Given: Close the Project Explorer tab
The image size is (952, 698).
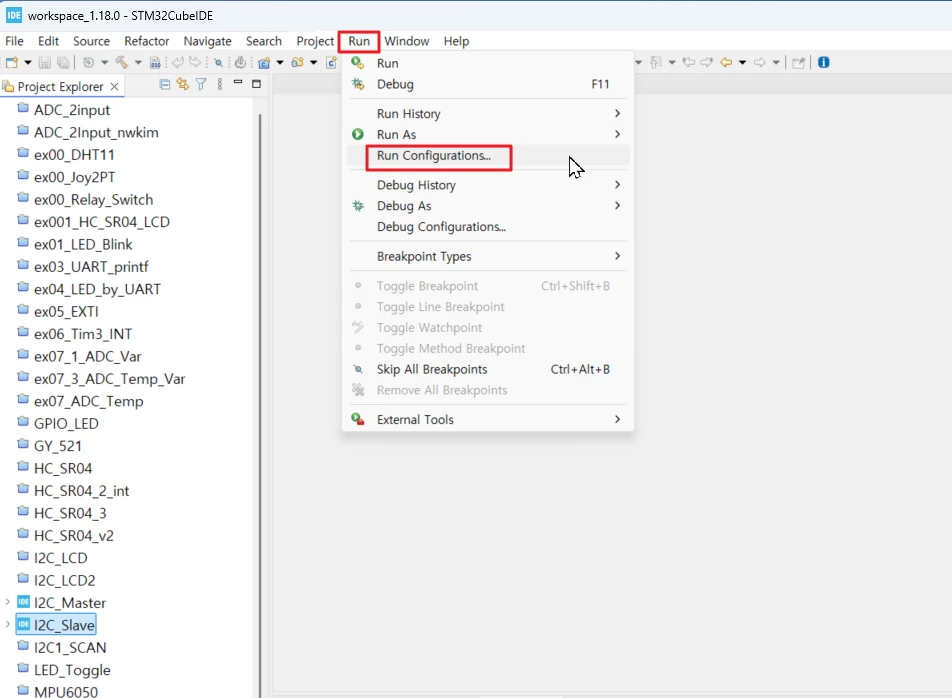Looking at the screenshot, I should tap(114, 87).
